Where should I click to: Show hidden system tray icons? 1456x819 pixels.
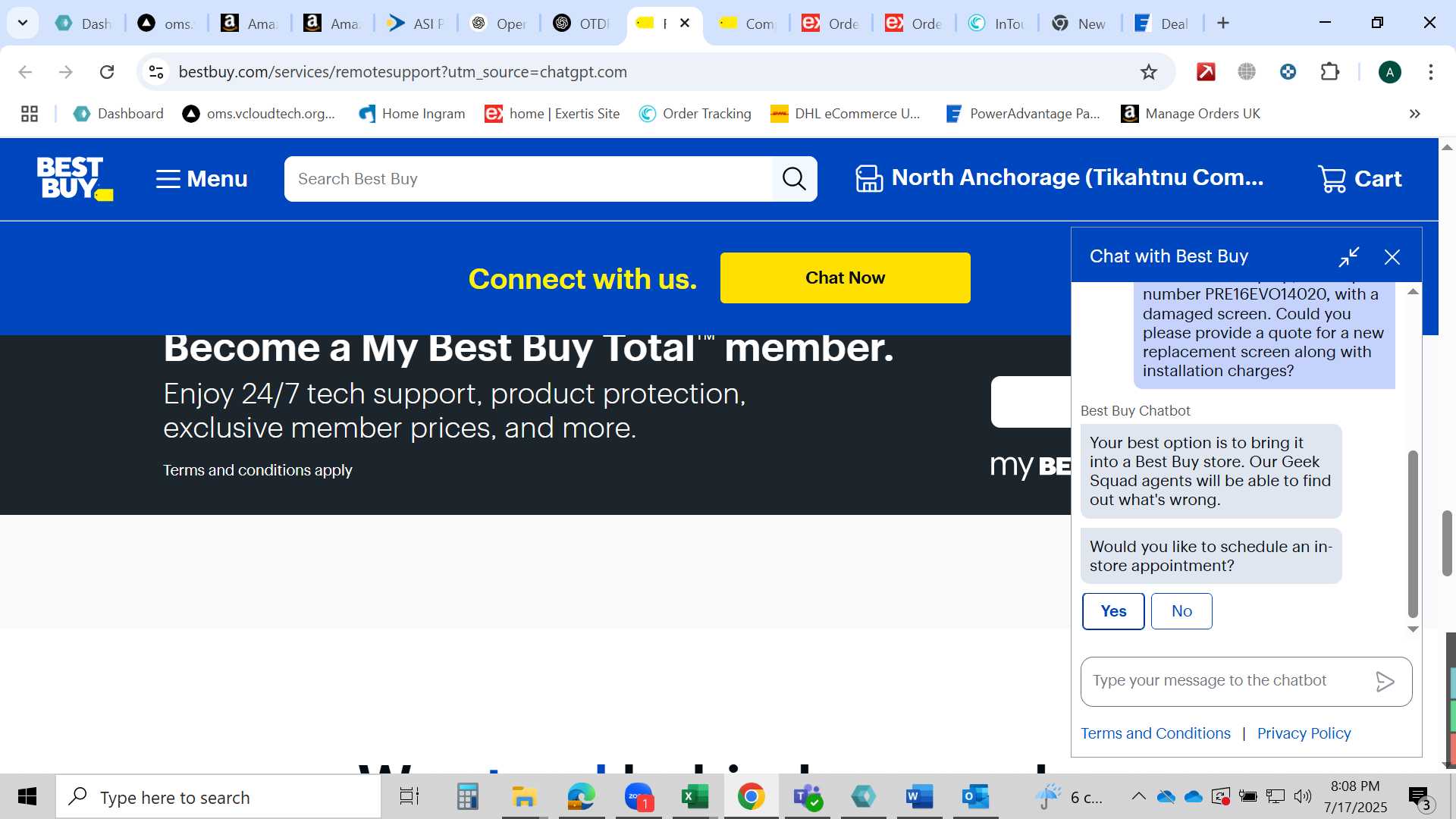pyautogui.click(x=1138, y=796)
